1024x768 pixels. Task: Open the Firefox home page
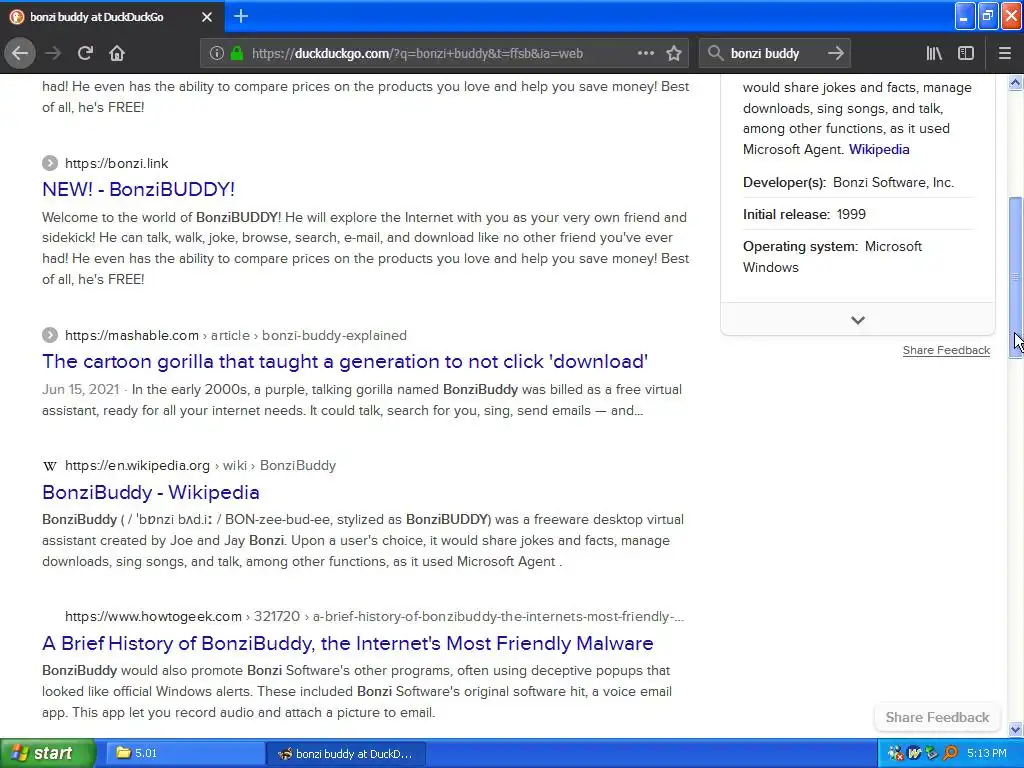117,53
